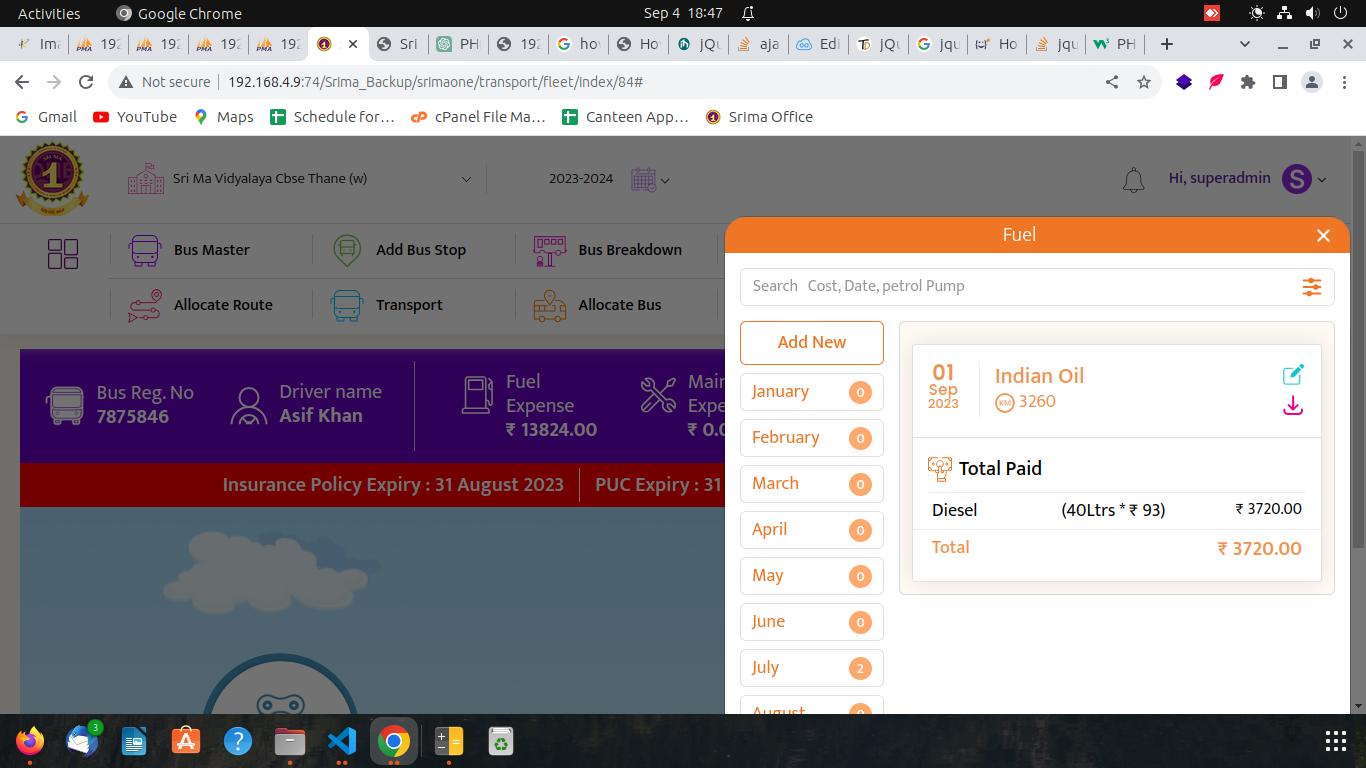Image resolution: width=1366 pixels, height=768 pixels.
Task: Open the Activities overview
Action: [x=49, y=13]
